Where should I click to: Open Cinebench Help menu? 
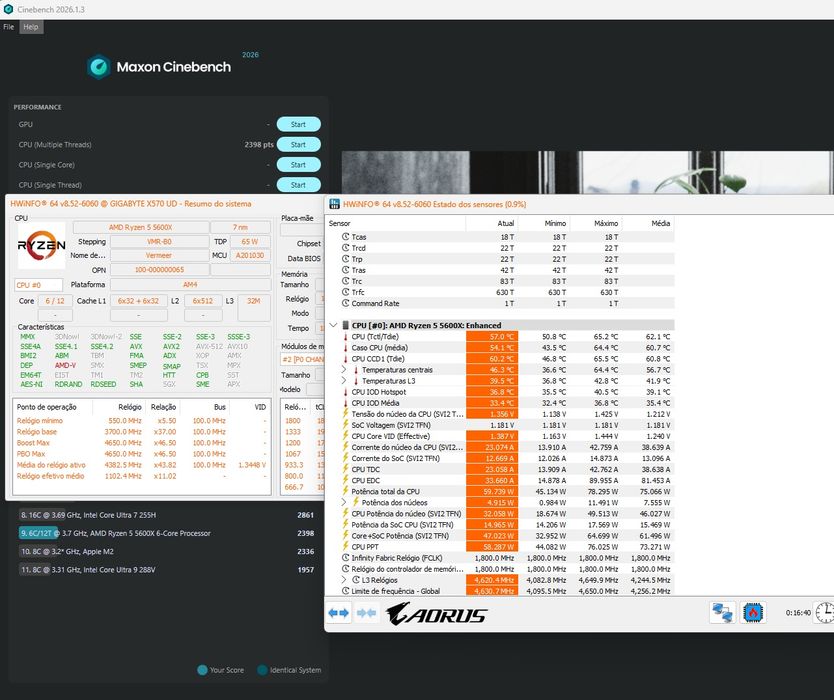(x=31, y=27)
